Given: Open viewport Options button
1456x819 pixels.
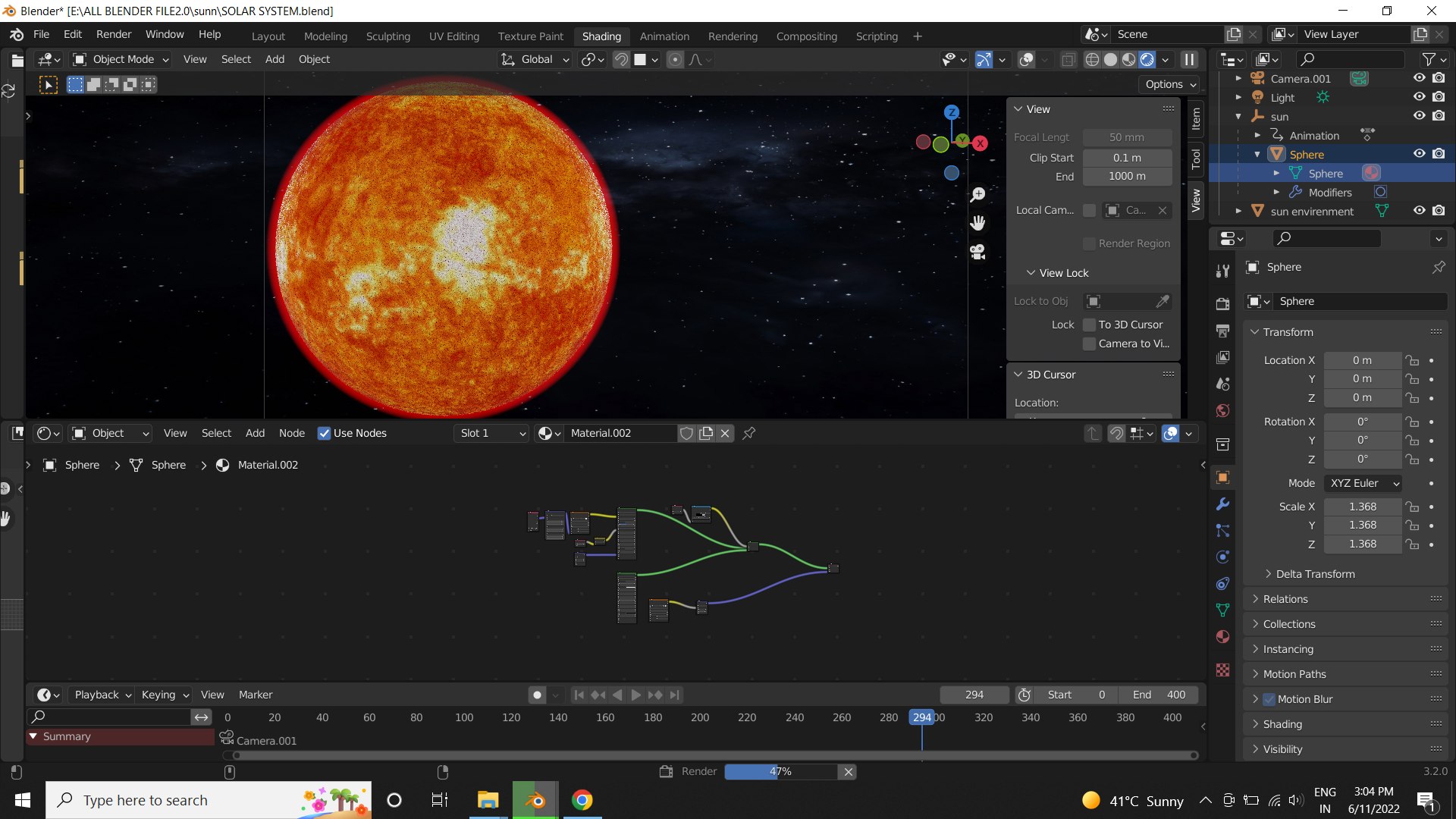Looking at the screenshot, I should pos(1170,84).
